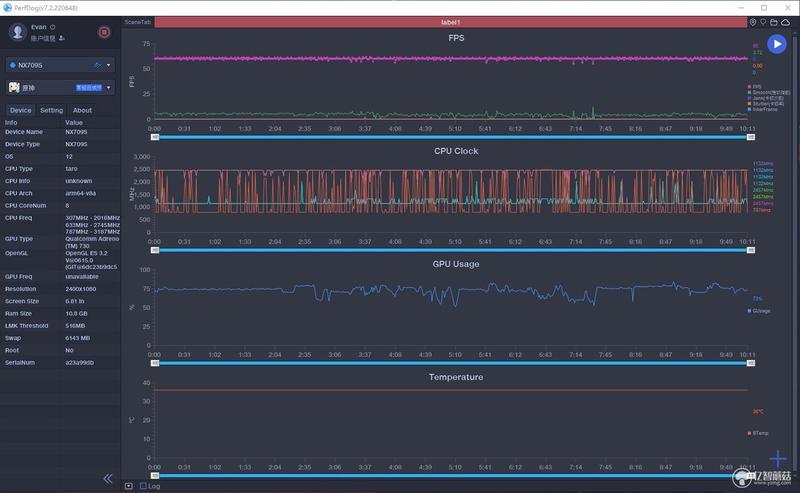The width and height of the screenshot is (800, 493).
Task: Toggle the BTemp legend series
Action: coord(758,433)
